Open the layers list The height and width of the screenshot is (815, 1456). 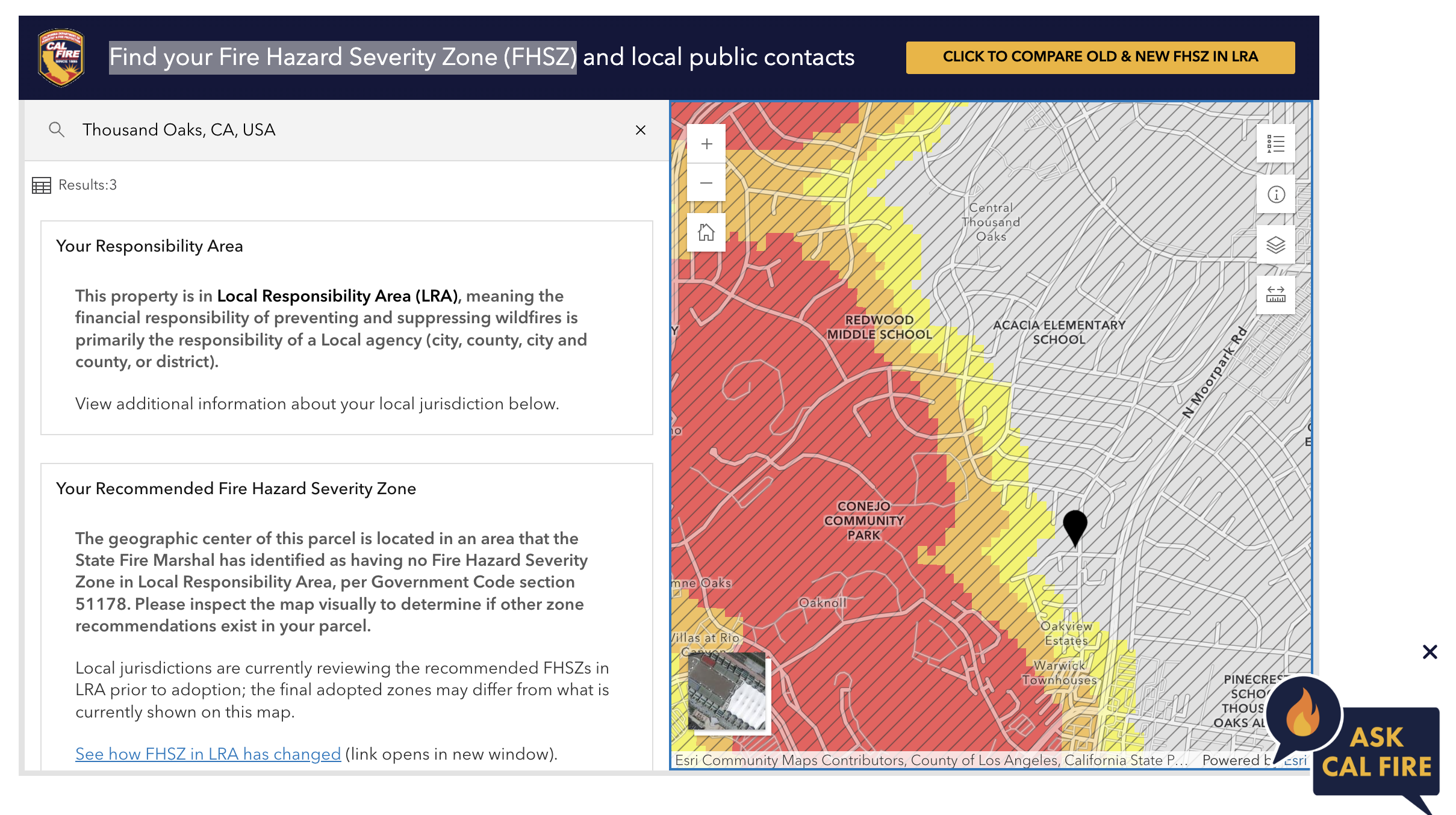tap(1275, 244)
